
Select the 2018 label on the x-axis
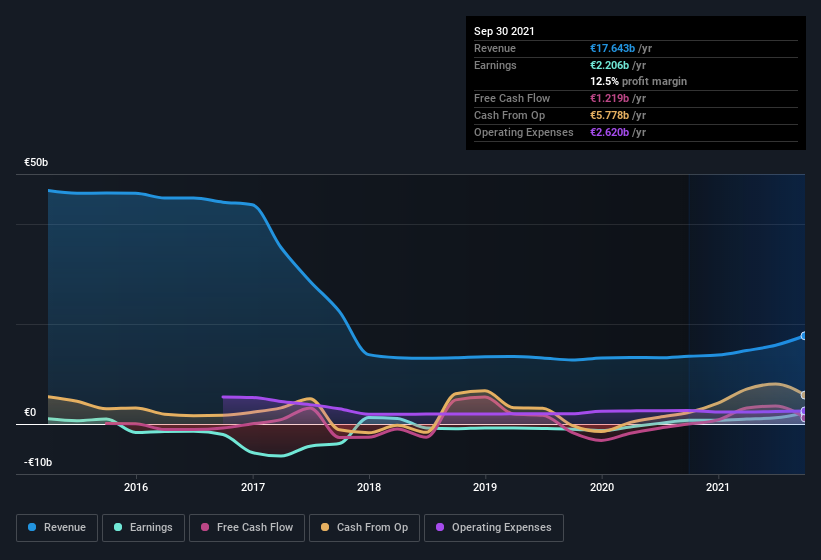coord(369,487)
